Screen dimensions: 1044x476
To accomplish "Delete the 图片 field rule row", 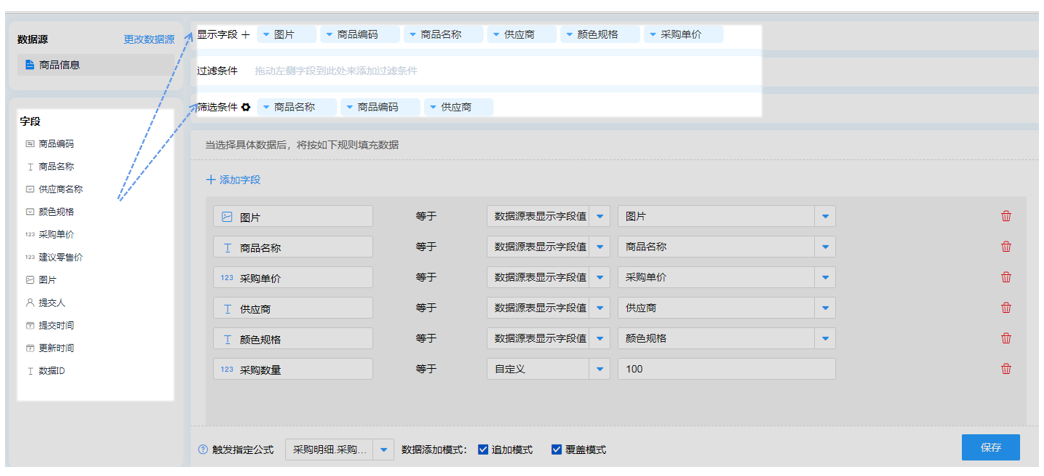I will click(1006, 216).
